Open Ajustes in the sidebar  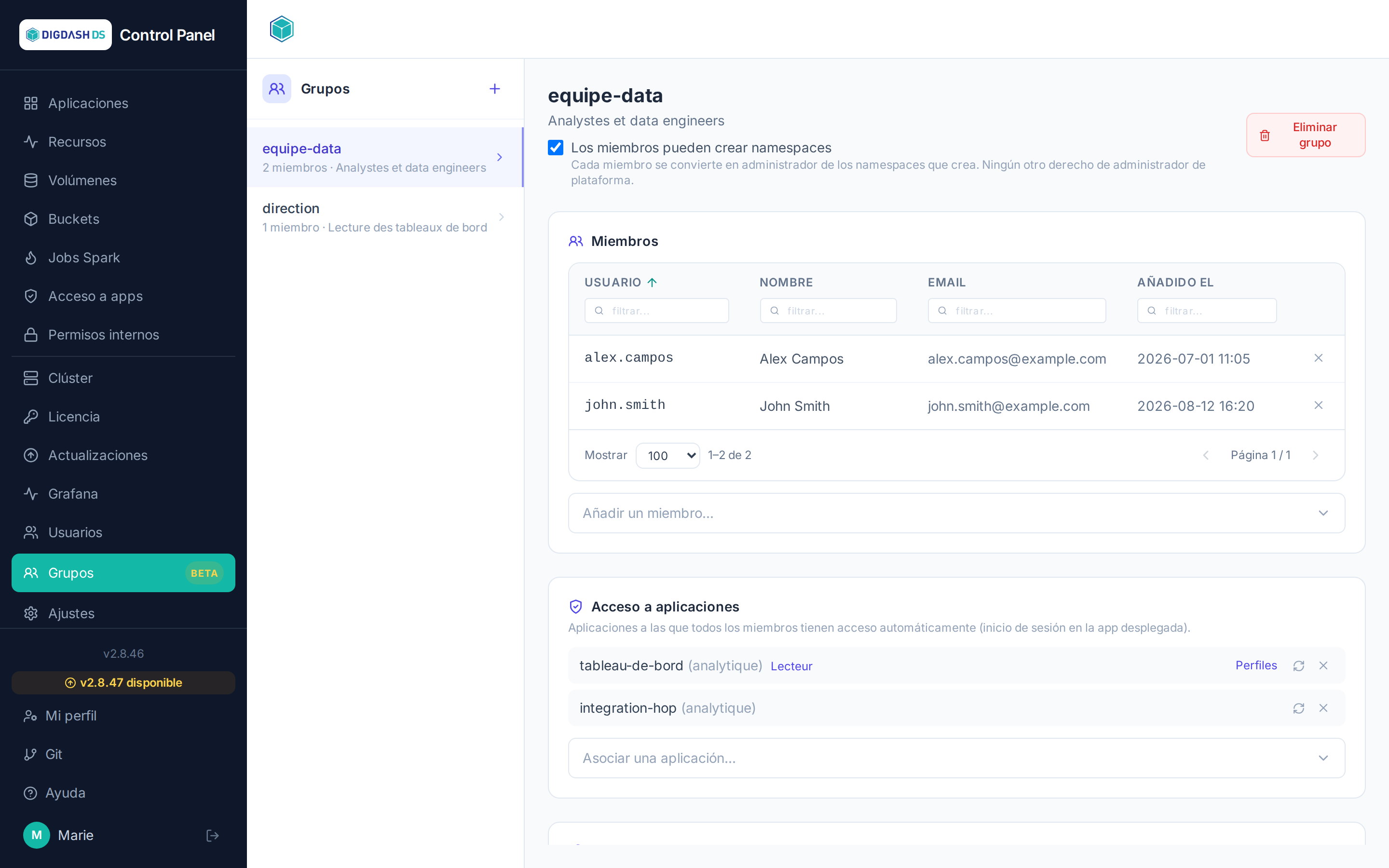pyautogui.click(x=123, y=613)
